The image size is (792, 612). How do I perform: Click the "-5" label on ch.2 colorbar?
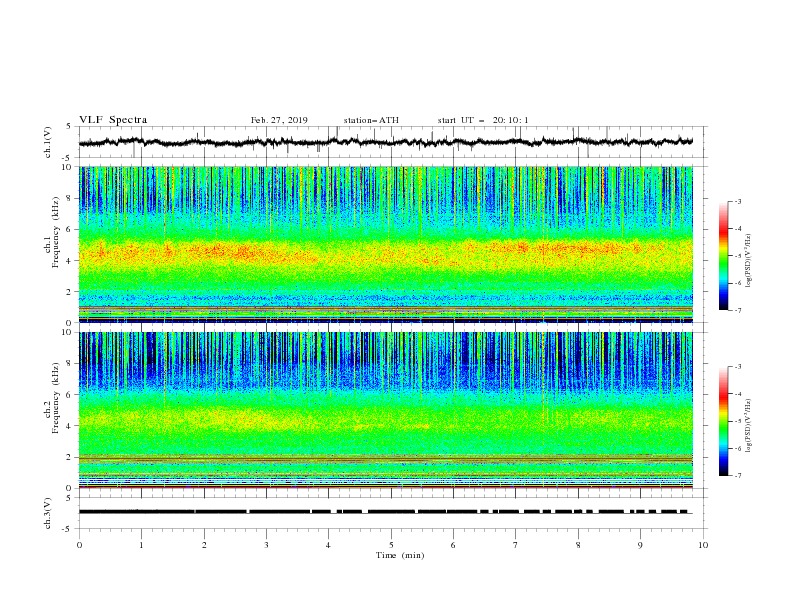(x=737, y=421)
